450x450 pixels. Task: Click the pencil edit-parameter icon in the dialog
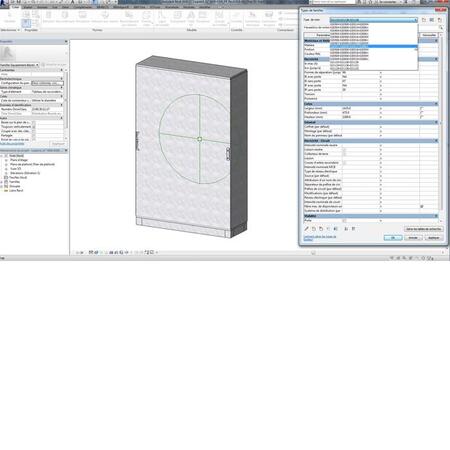coord(307,229)
